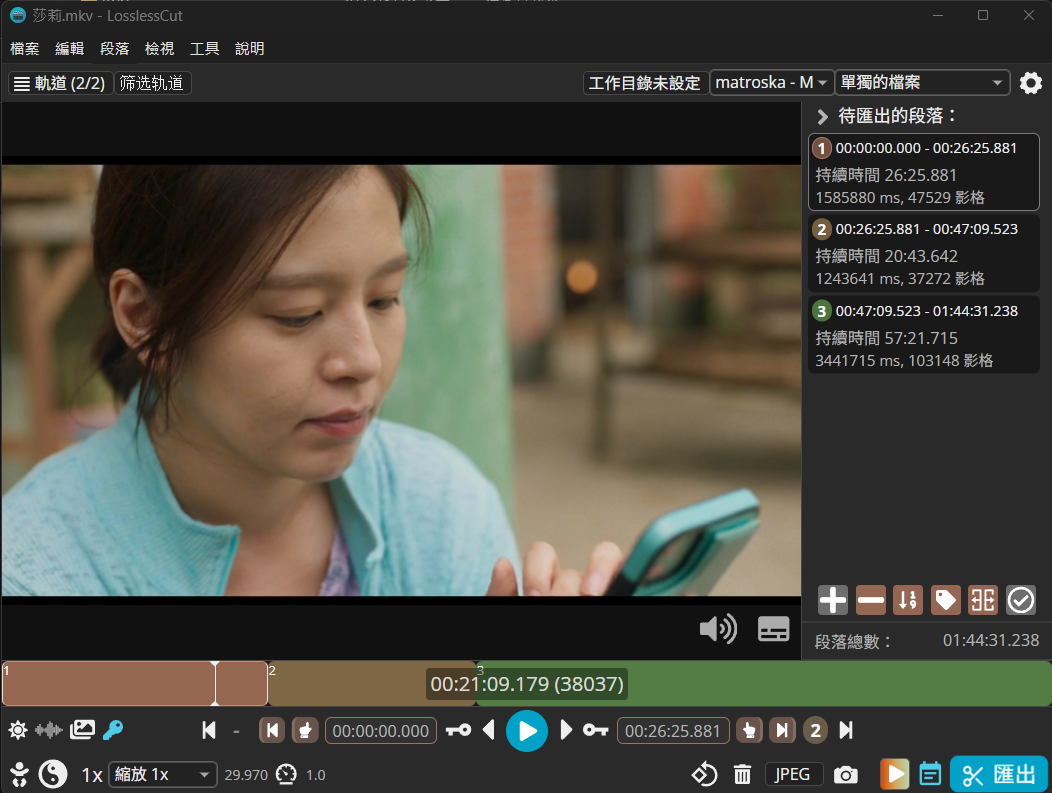
Task: Click the trash can icon
Action: pos(743,775)
